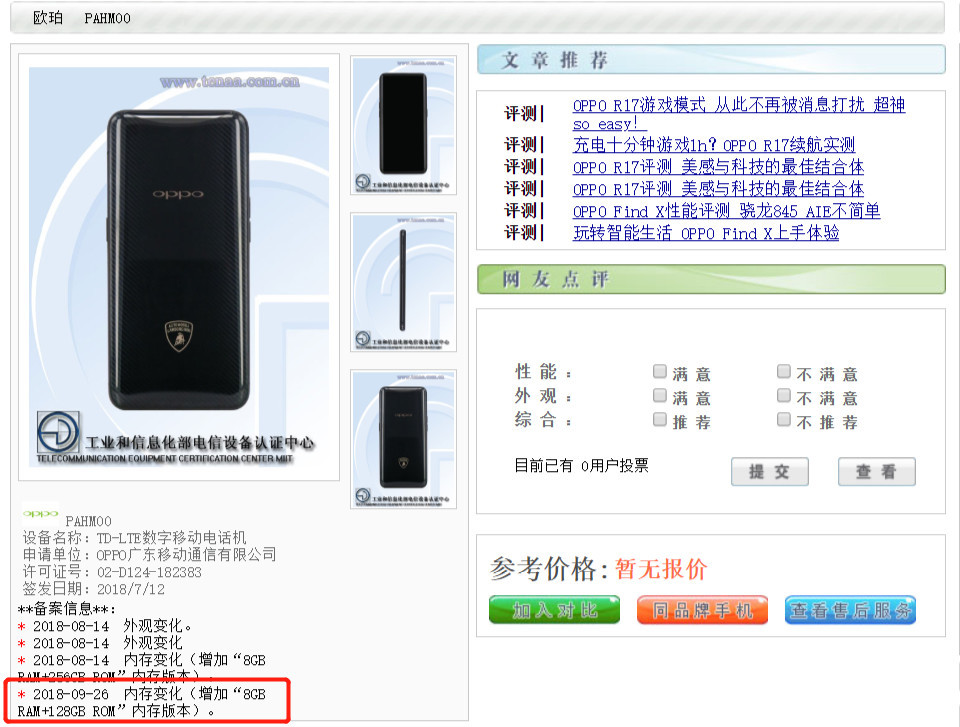Click the Lamborghini emblem on the phone
This screenshot has height=727, width=960.
(179, 336)
